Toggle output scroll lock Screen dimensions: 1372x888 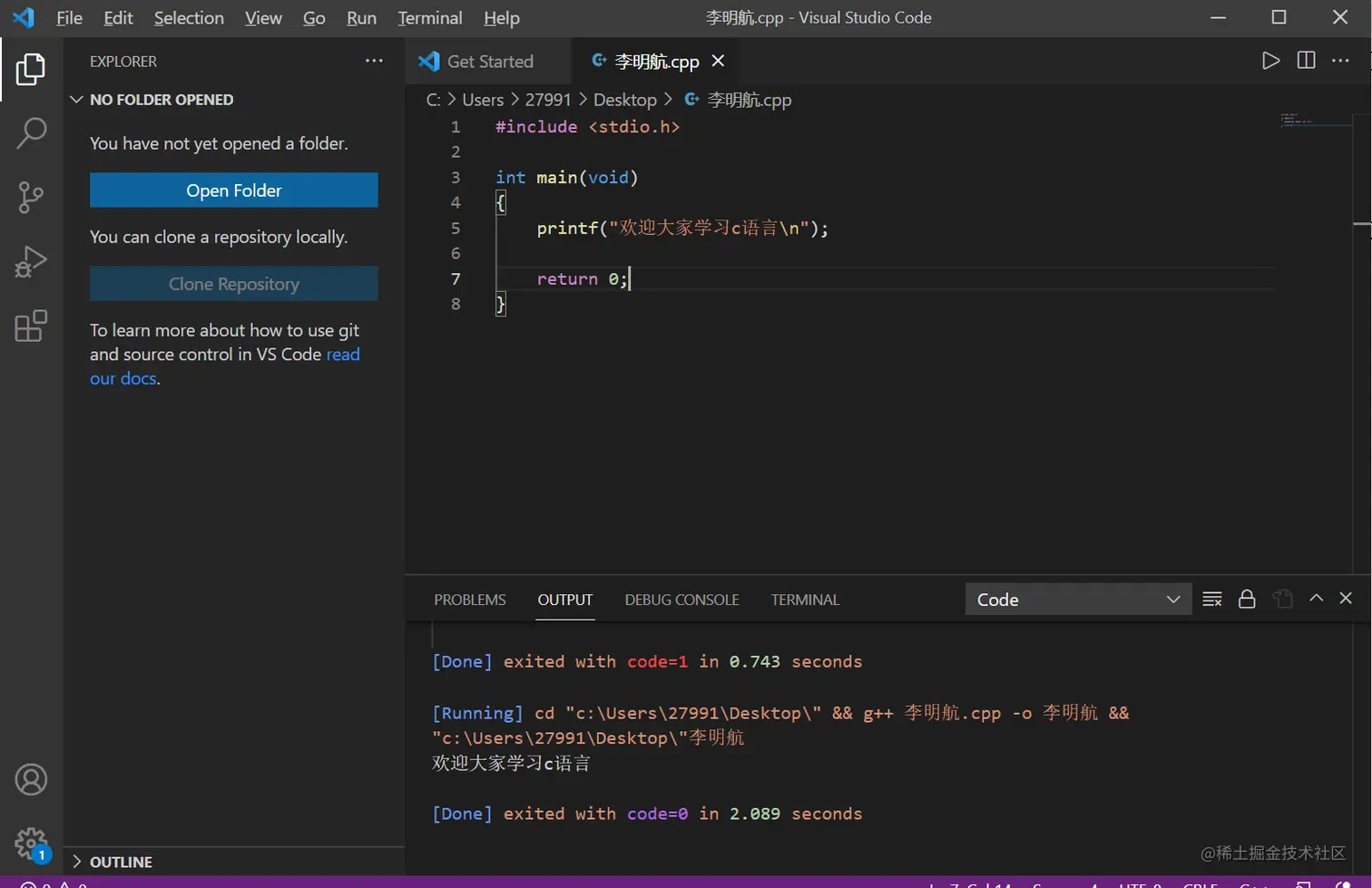[x=1247, y=600]
